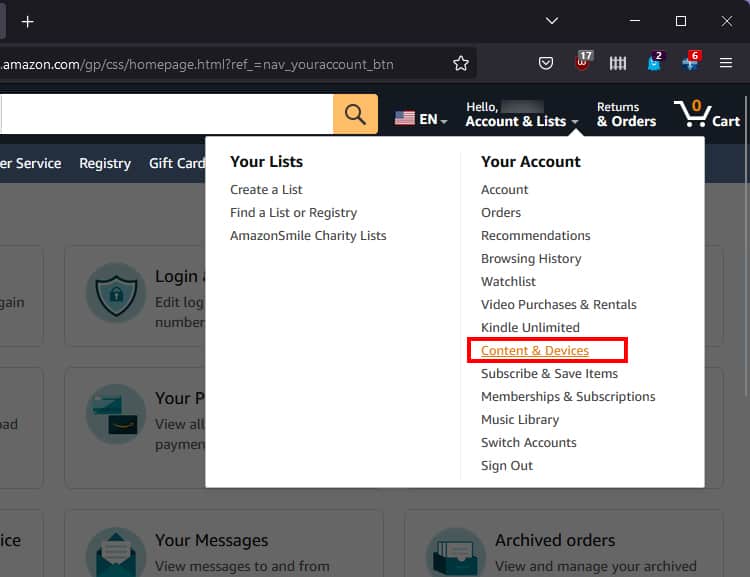This screenshot has width=750, height=577.
Task: Choose Account under Your Account
Action: [504, 189]
